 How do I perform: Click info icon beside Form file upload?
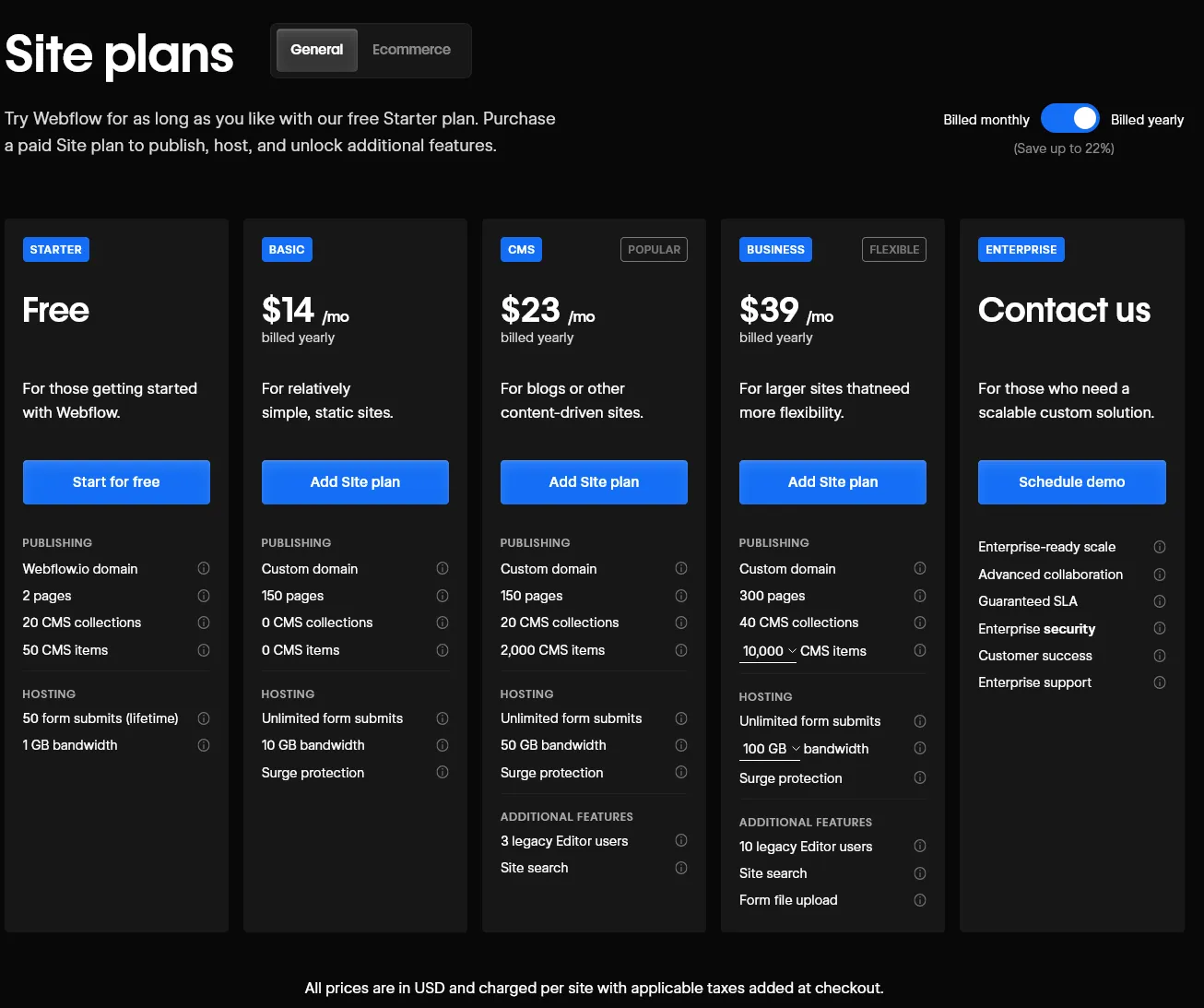[x=920, y=900]
